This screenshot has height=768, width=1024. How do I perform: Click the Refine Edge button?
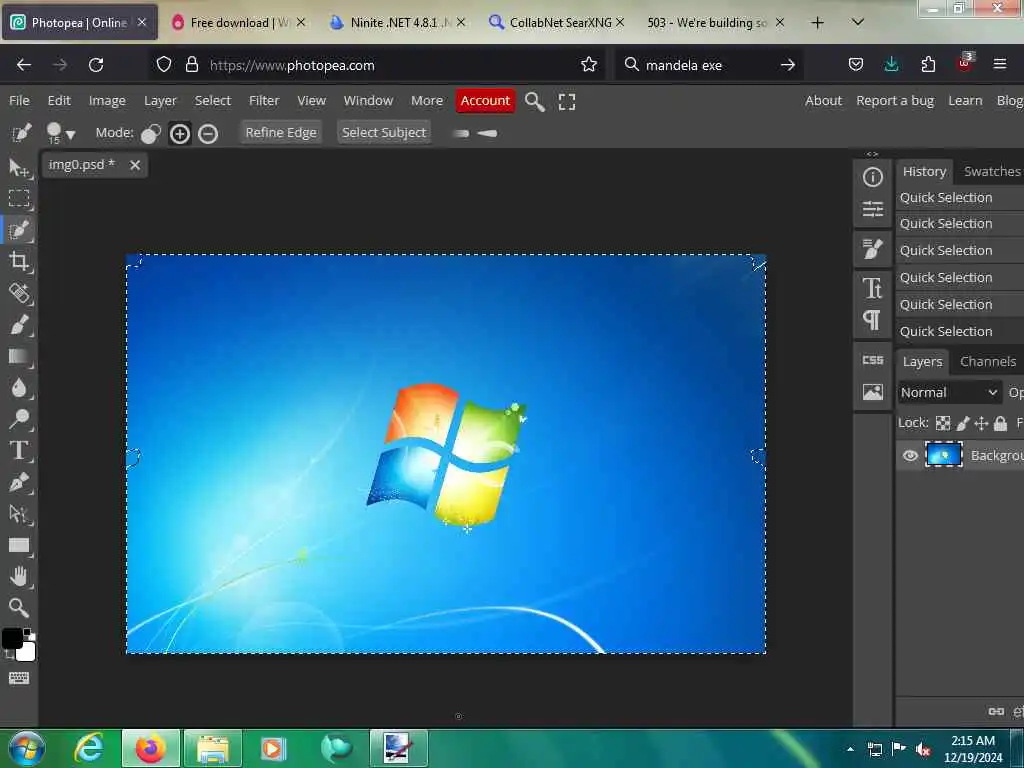point(281,133)
